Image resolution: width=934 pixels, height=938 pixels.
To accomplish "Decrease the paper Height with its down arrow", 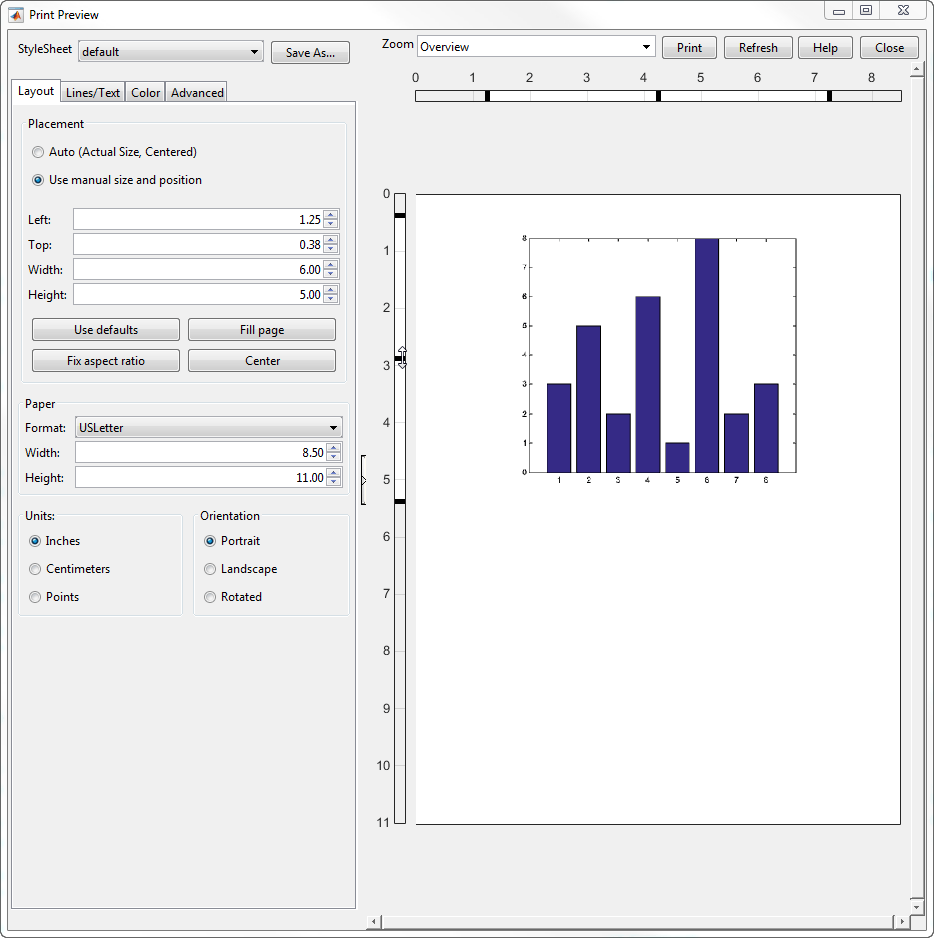I will point(334,482).
